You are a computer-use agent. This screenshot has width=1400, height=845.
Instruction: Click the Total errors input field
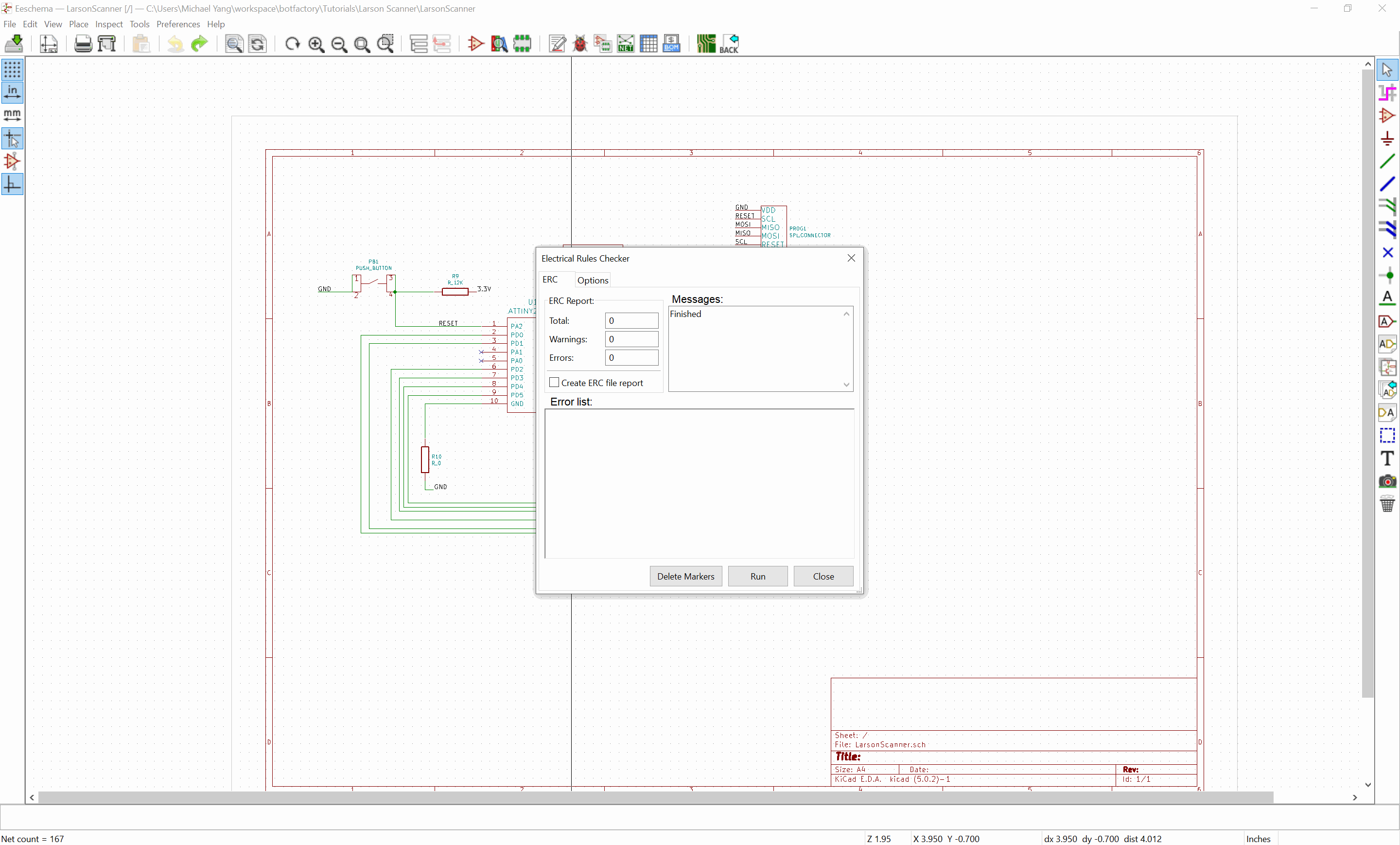pos(632,320)
